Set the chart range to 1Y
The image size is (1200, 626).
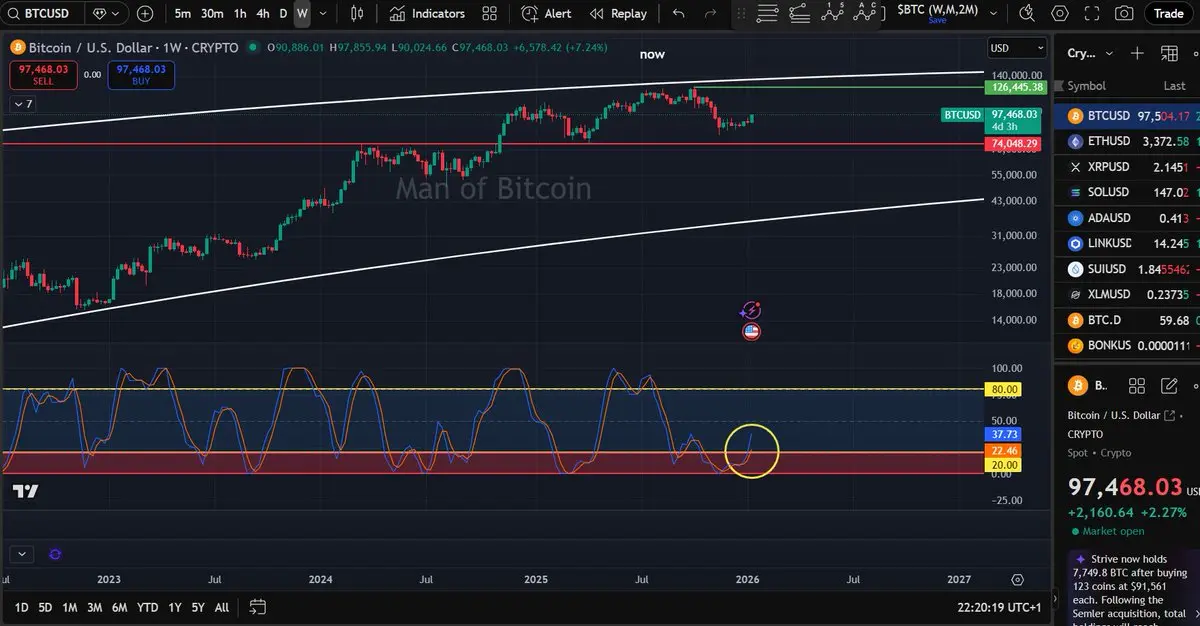coord(175,607)
